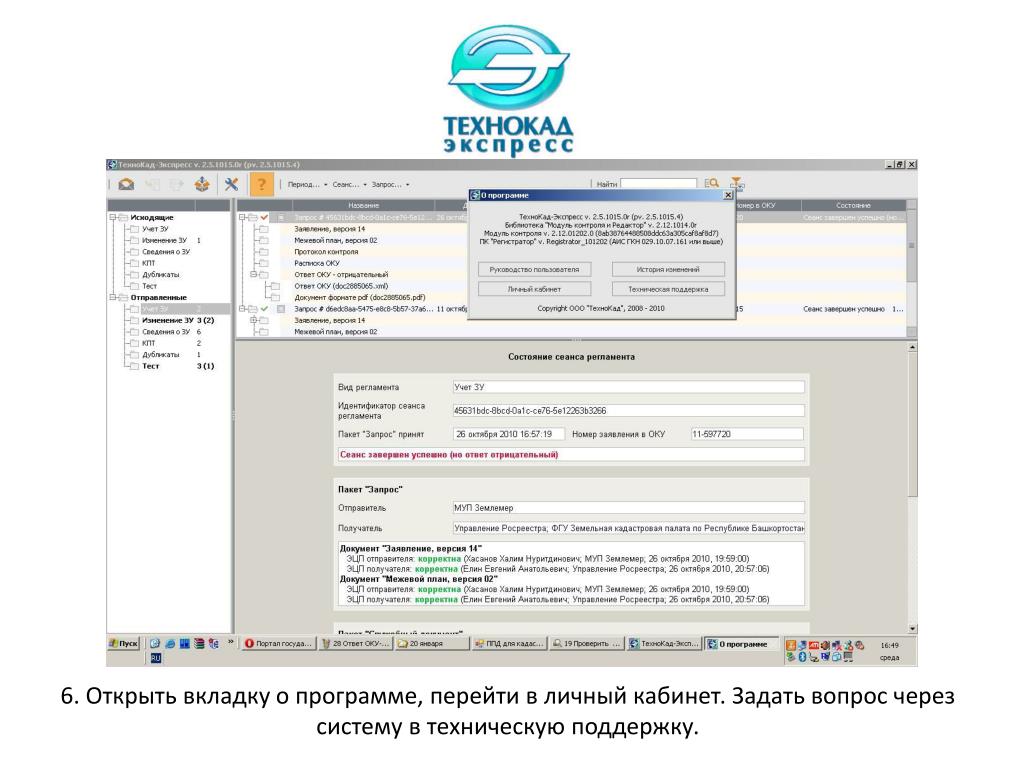Select Дубликаты folder under Исходящие
Image resolution: width=1024 pixels, height=768 pixels.
tap(160, 274)
